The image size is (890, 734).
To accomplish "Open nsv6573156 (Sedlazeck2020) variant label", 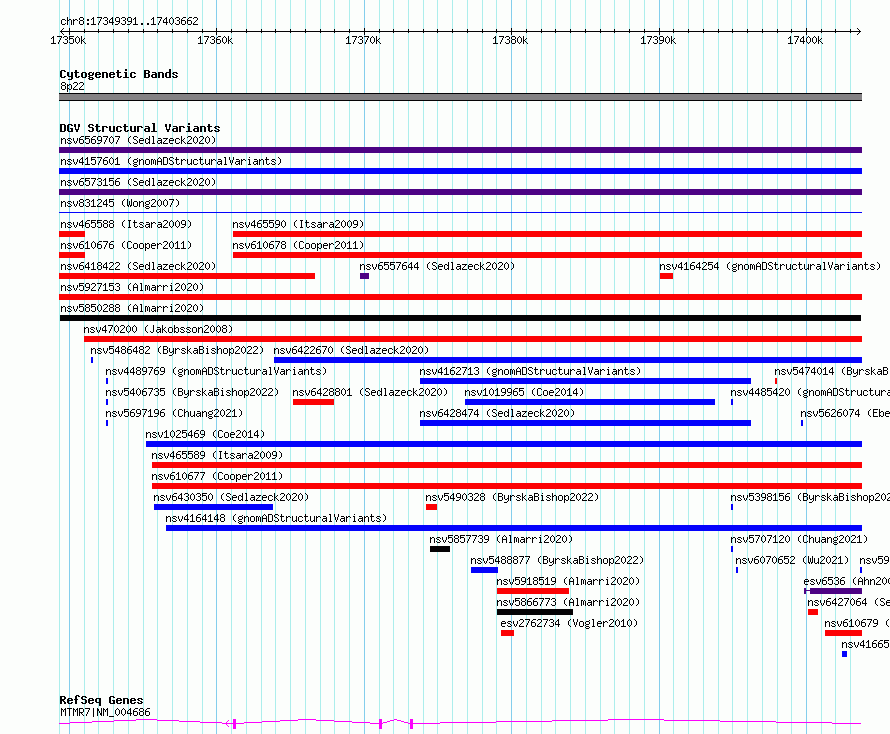I will click(138, 182).
